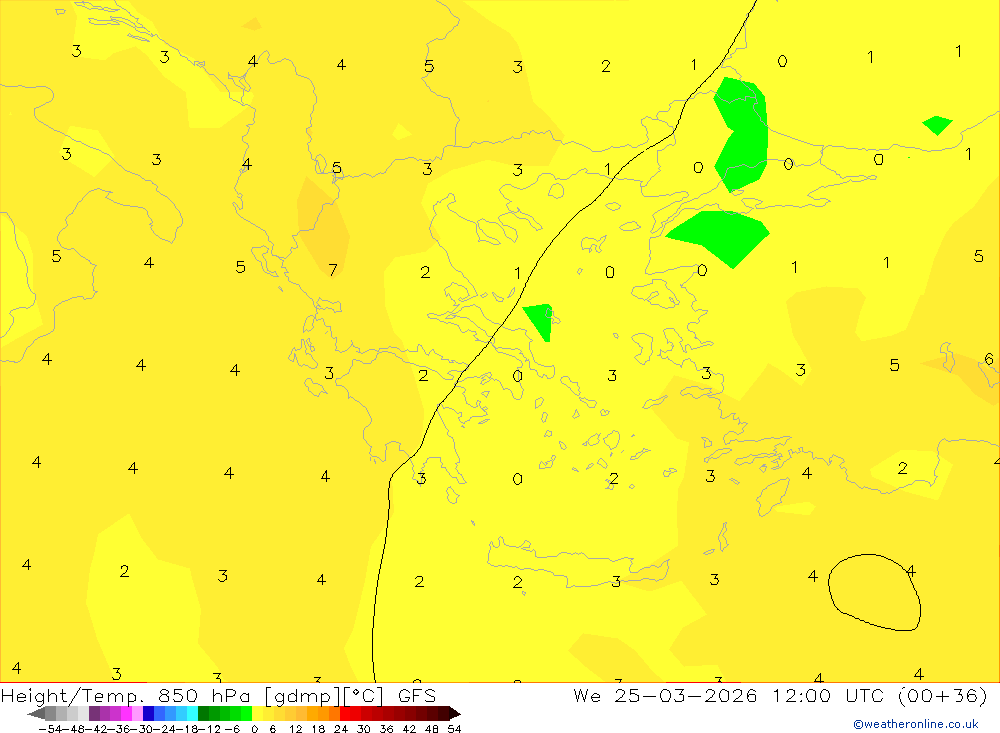Image resolution: width=1000 pixels, height=733 pixels.
Task: Open the weatheronline.co.uk copyright link
Action: coord(916,724)
